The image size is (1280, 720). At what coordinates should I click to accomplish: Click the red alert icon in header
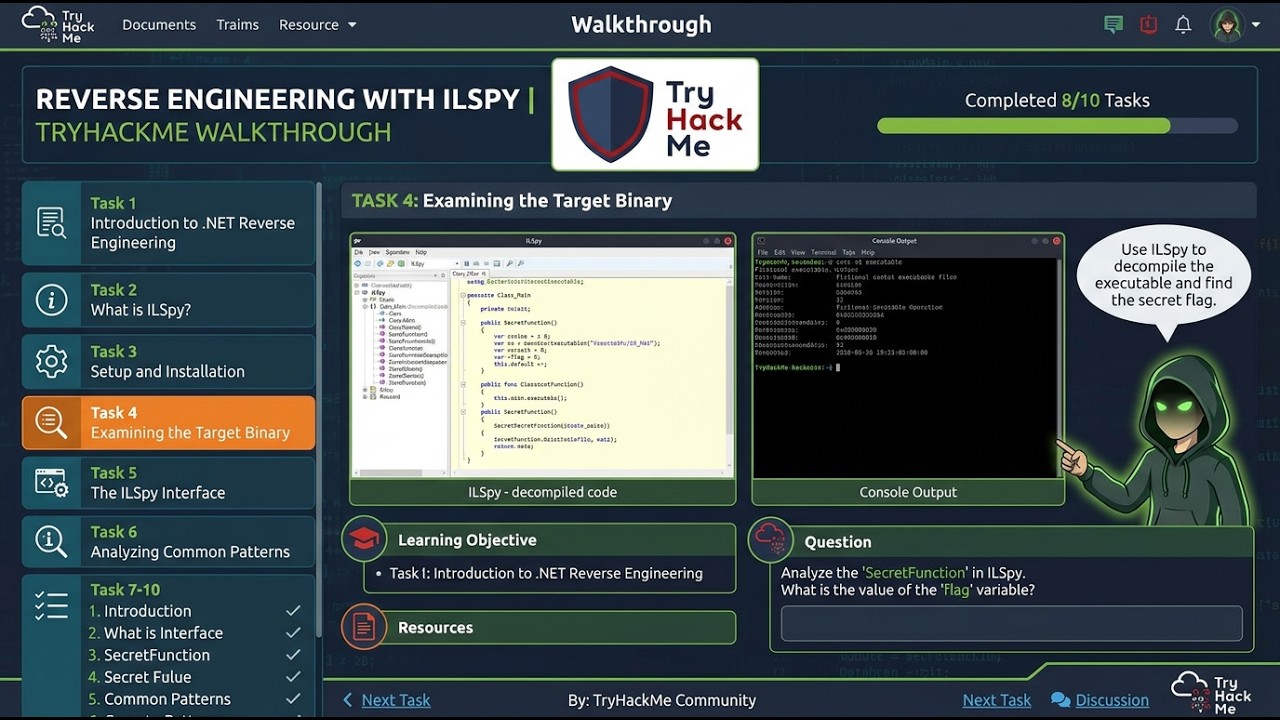coord(1148,25)
